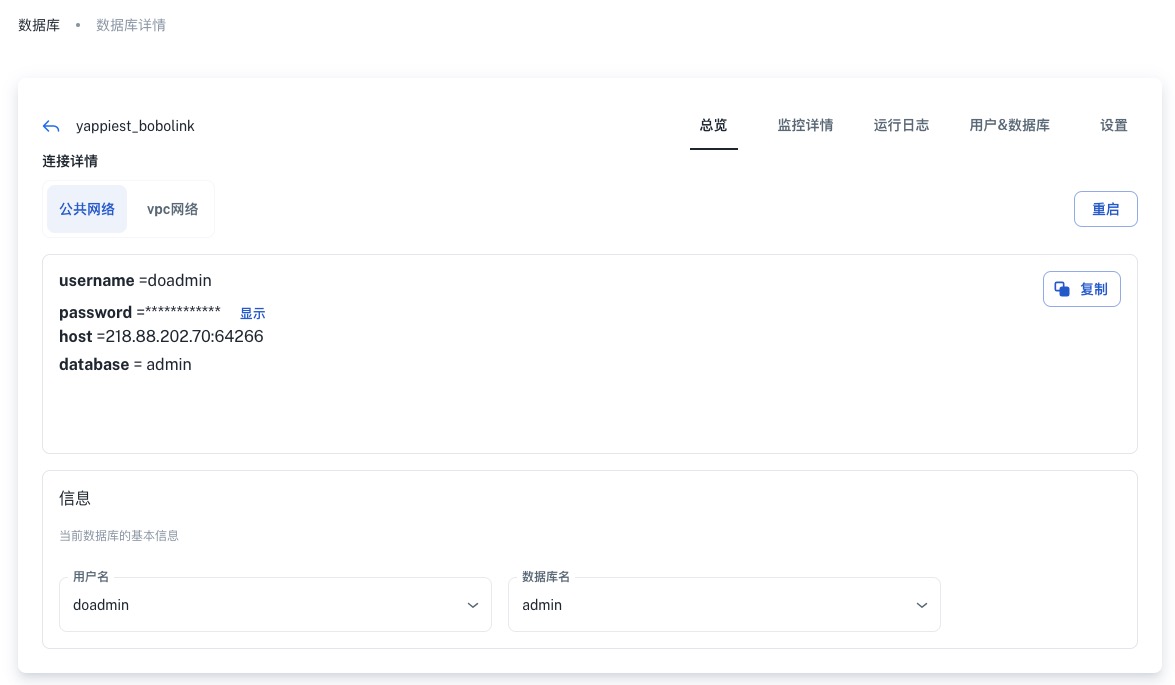Select the host value 218.88.202.70:64266

pyautogui.click(x=184, y=337)
